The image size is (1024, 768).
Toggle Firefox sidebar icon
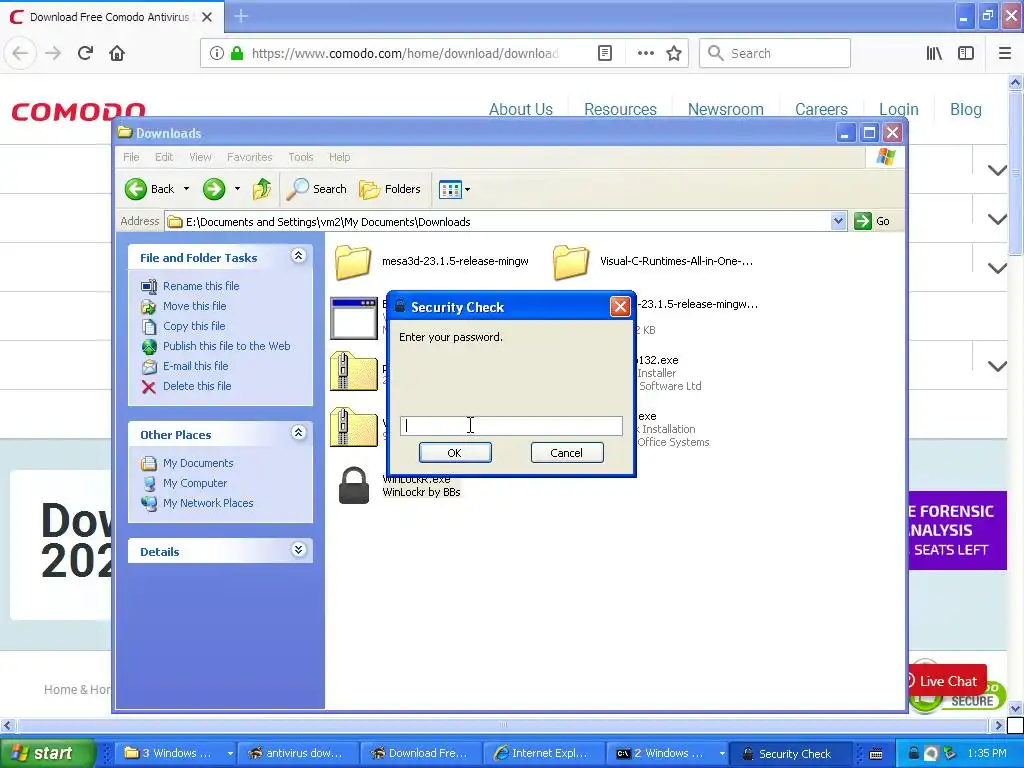[x=966, y=53]
